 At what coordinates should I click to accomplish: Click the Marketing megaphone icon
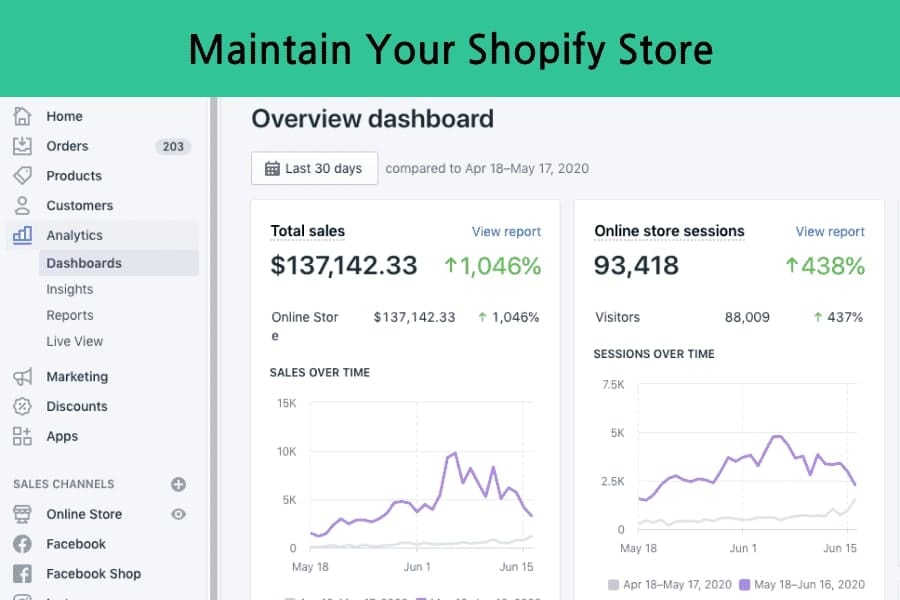point(22,377)
